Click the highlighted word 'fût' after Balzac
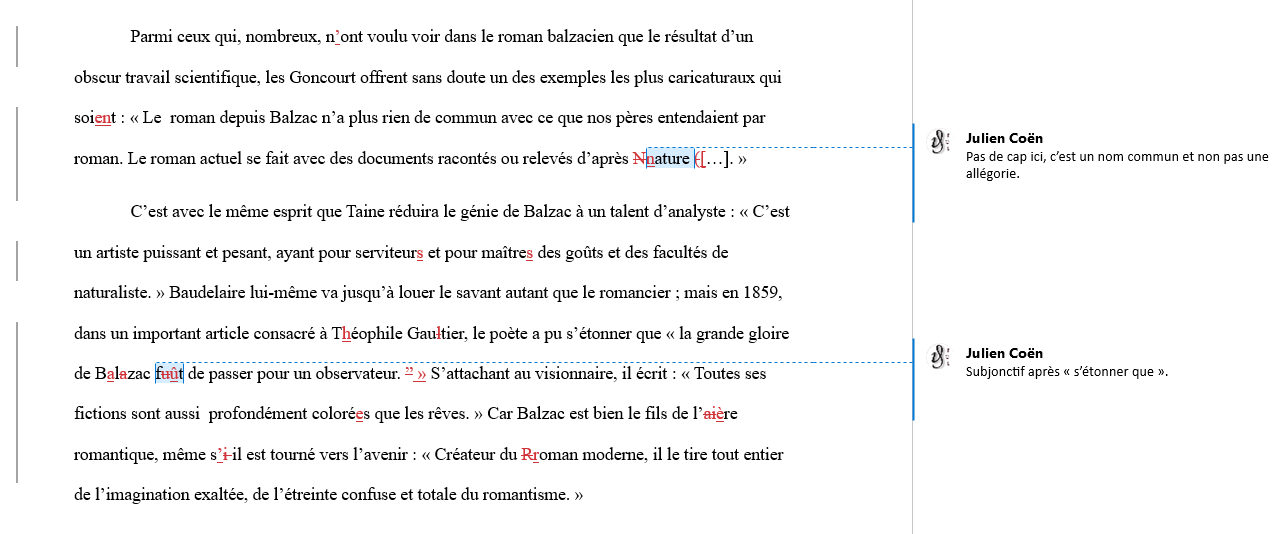This screenshot has height=534, width=1278. [170, 375]
